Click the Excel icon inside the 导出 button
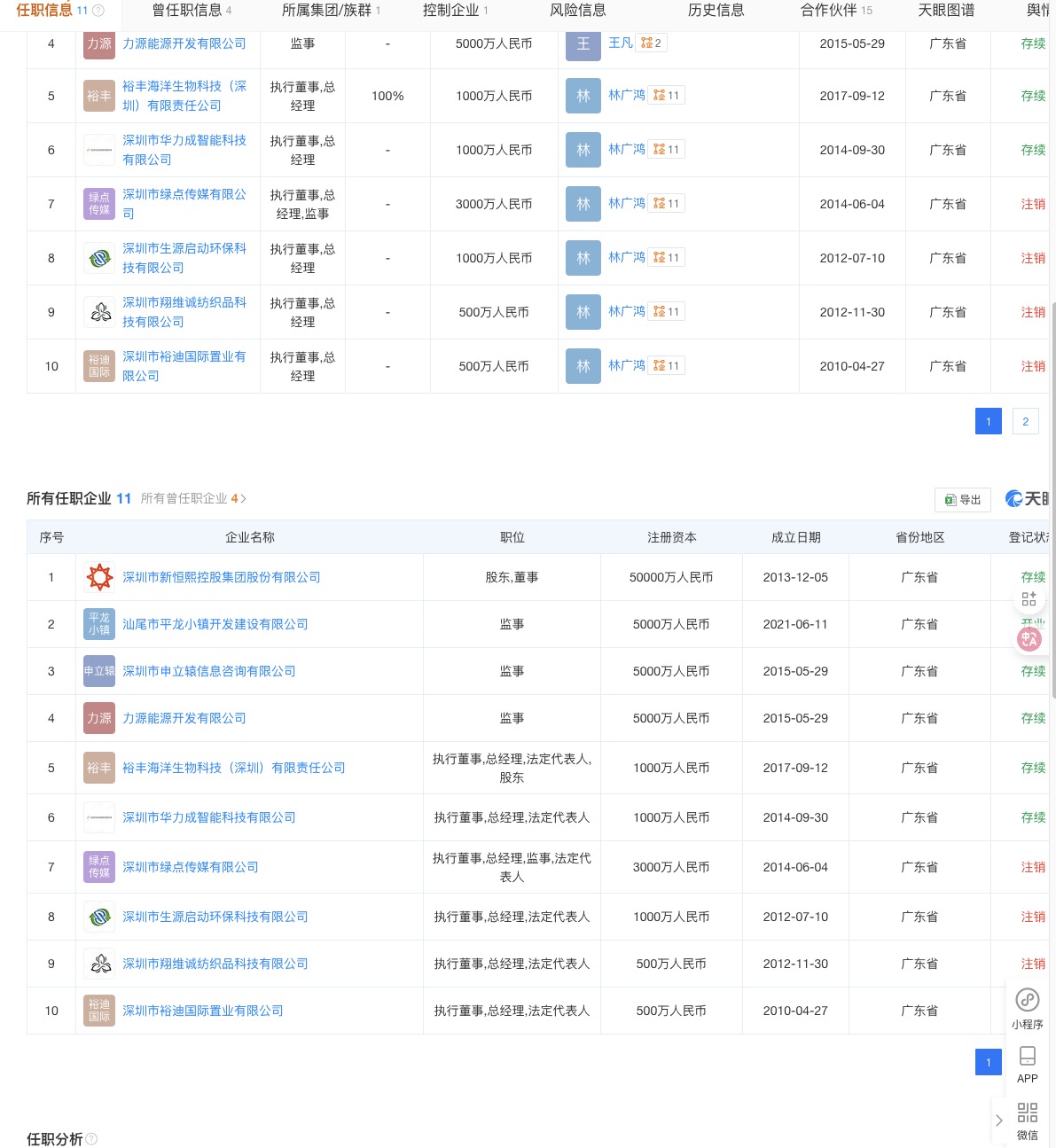The image size is (1056, 1148). [949, 499]
